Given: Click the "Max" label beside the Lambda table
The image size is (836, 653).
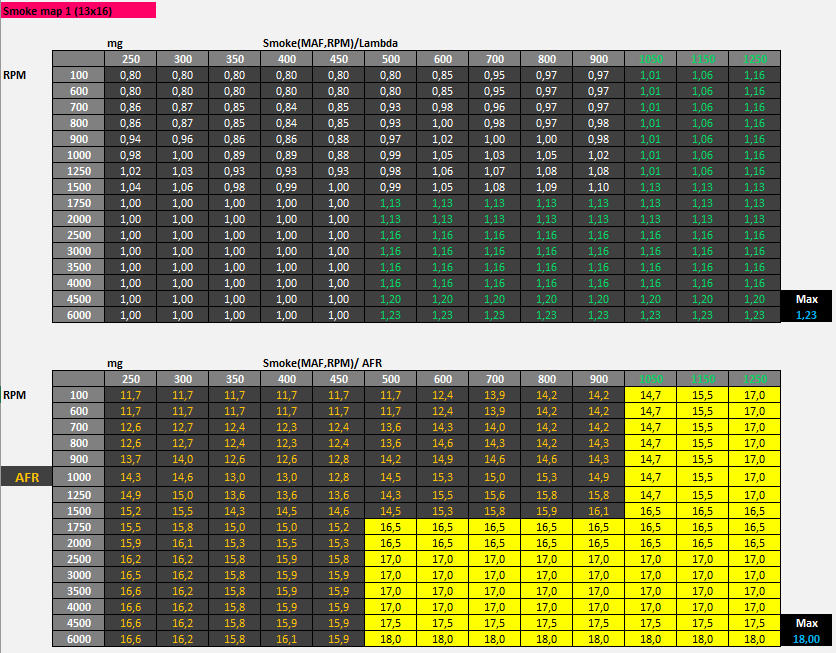Looking at the screenshot, I should 806,299.
